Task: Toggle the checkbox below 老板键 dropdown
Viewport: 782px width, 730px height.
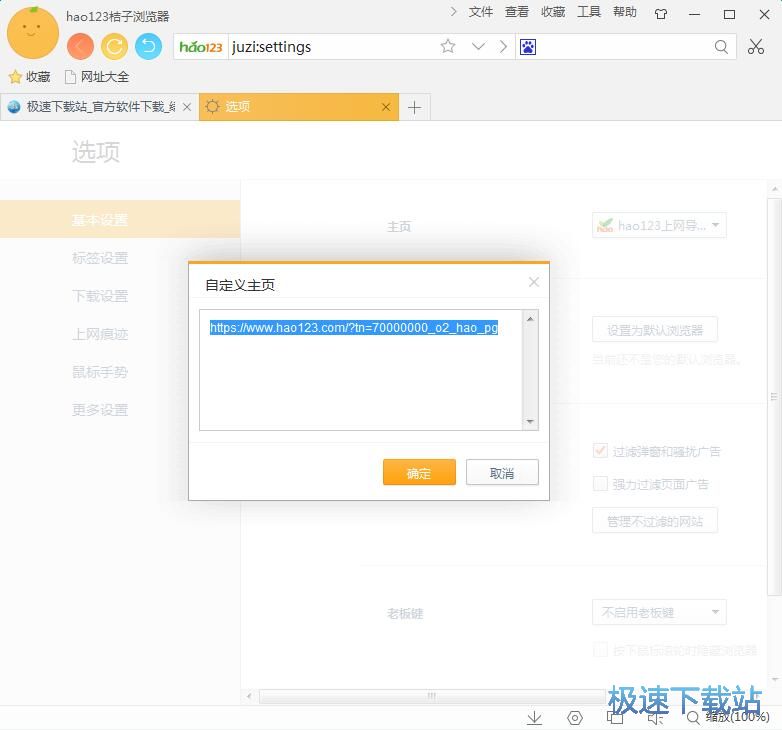Action: (600, 649)
